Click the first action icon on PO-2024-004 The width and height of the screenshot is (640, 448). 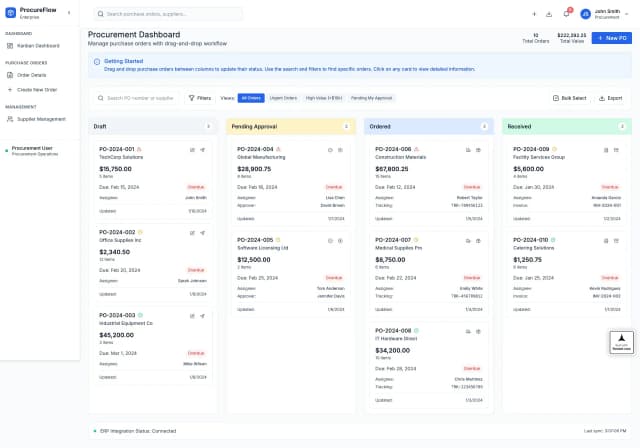coord(330,149)
